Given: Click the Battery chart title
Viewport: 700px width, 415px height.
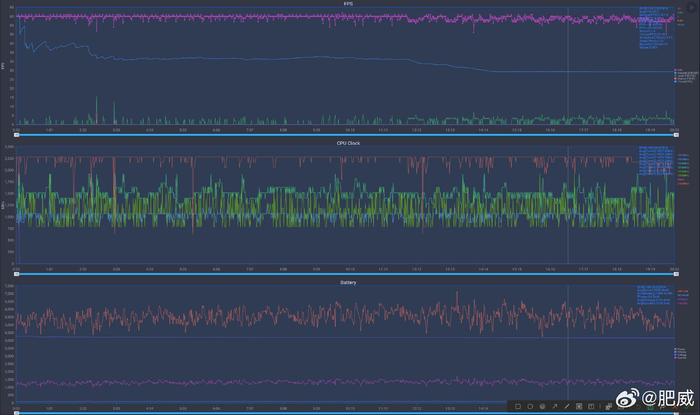Looking at the screenshot, I should (x=348, y=282).
